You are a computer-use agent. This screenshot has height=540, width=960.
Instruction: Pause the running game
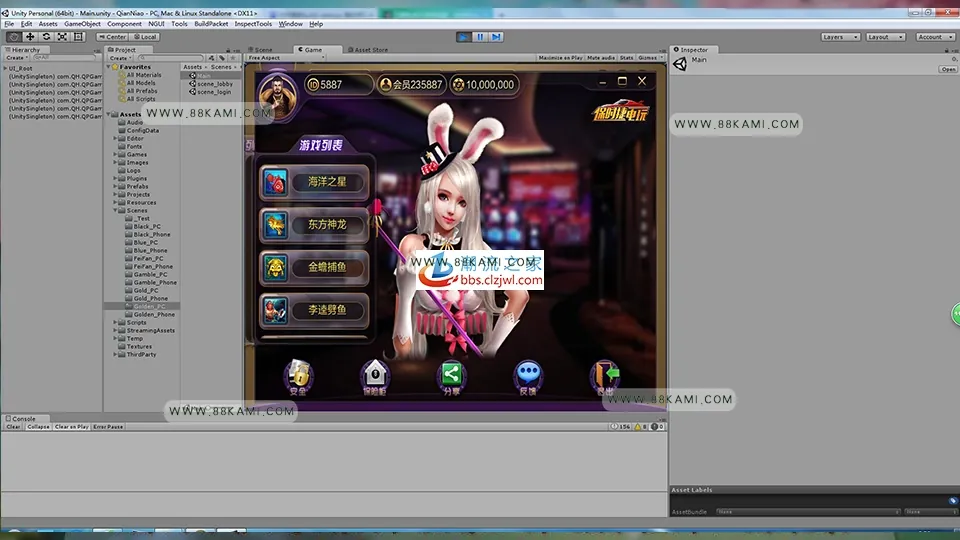pyautogui.click(x=480, y=37)
